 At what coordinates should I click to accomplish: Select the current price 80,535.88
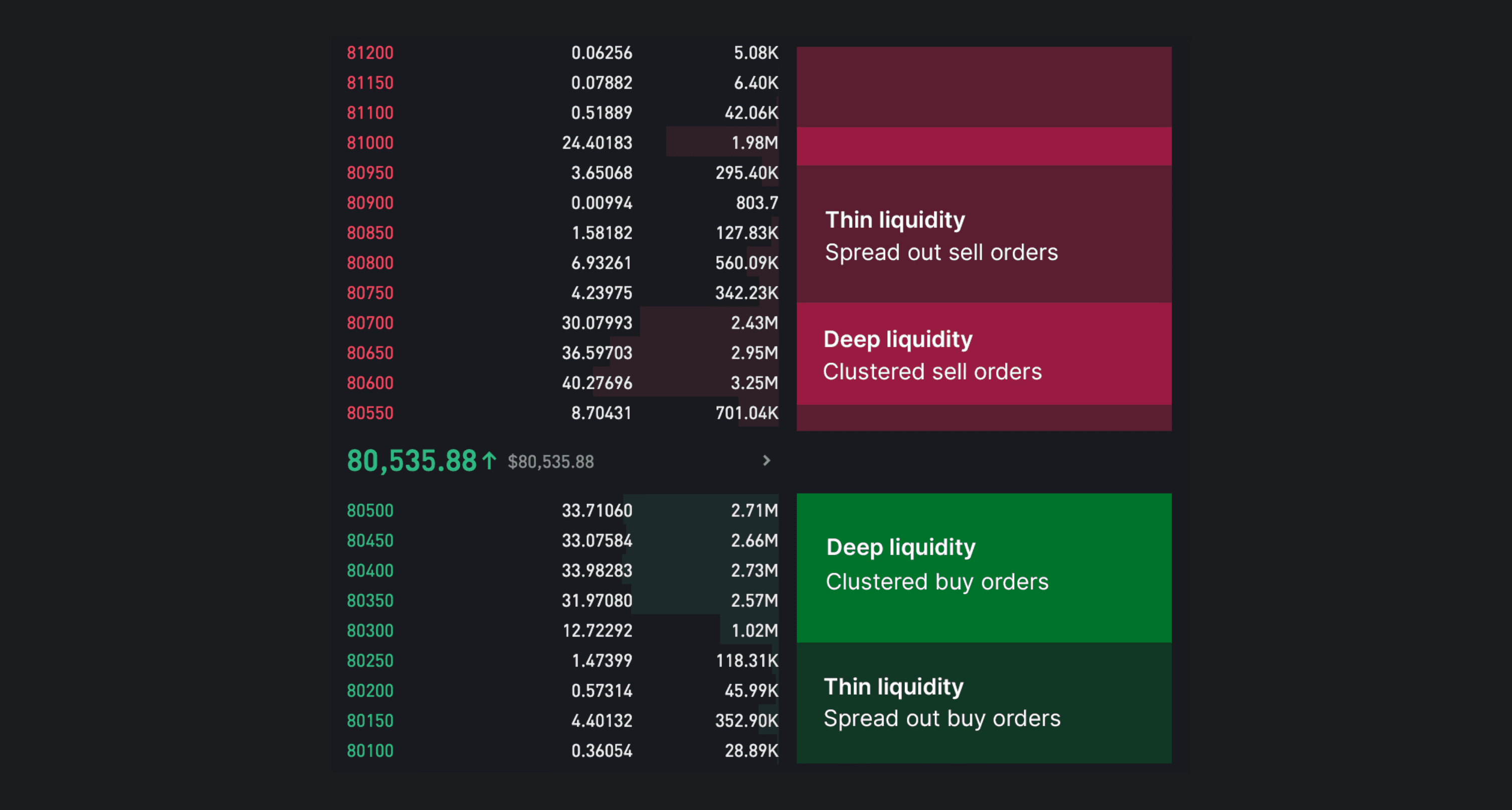(412, 461)
